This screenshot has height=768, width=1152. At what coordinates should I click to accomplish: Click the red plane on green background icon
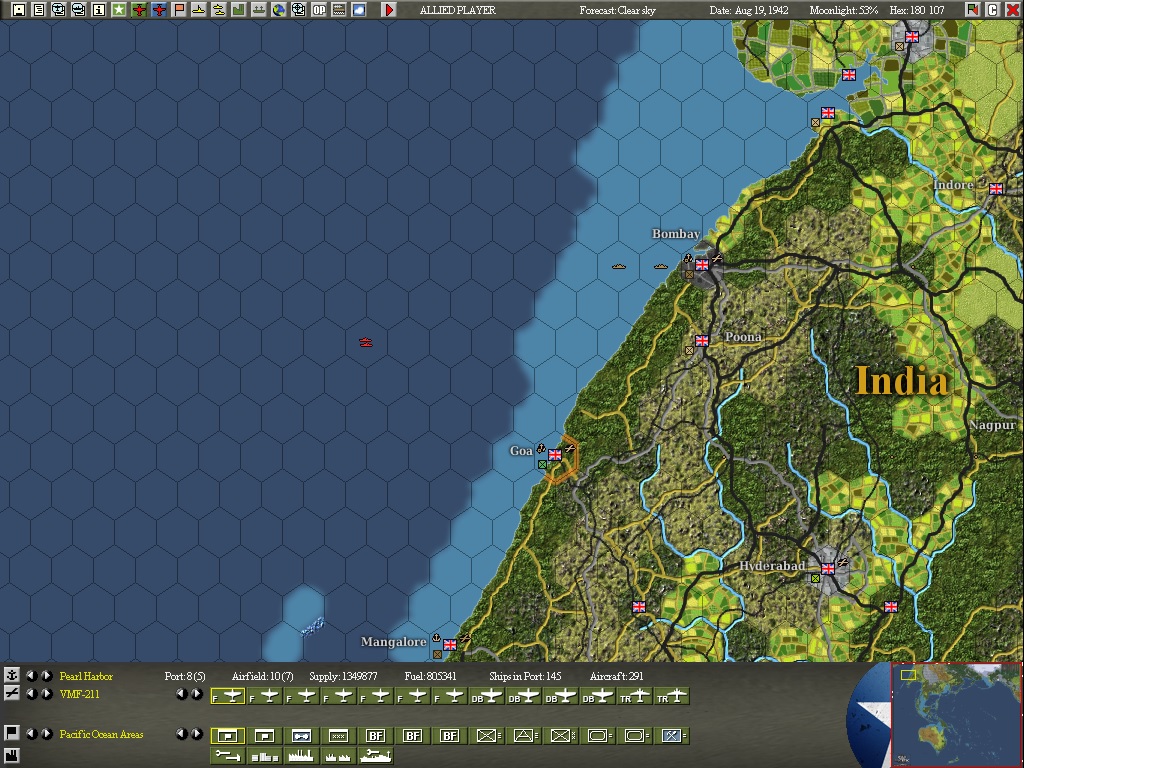coord(139,10)
